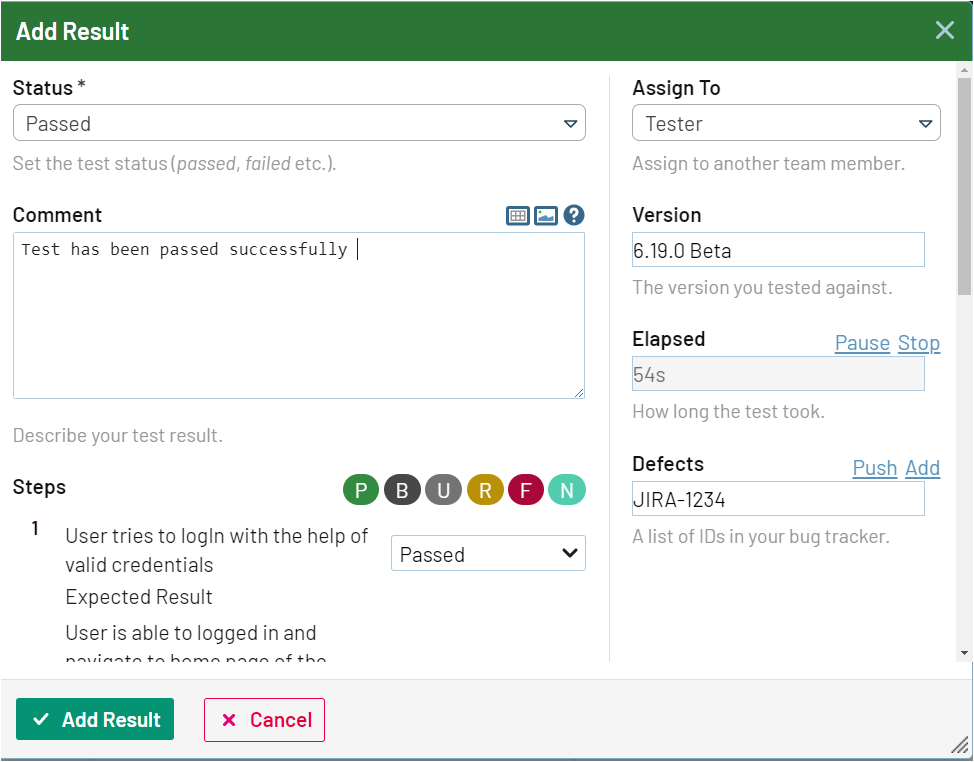Open the Status dropdown showing Passed

tap(299, 124)
